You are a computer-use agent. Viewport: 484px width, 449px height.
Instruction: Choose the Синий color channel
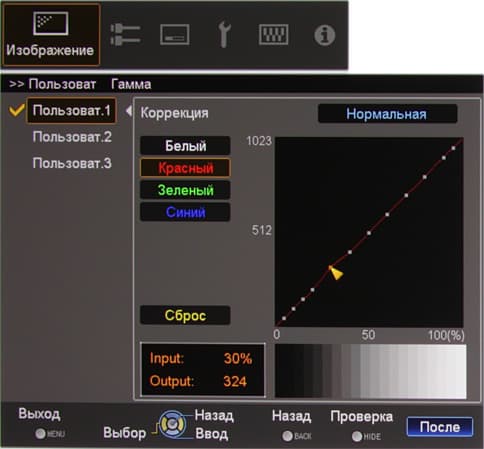tap(185, 212)
